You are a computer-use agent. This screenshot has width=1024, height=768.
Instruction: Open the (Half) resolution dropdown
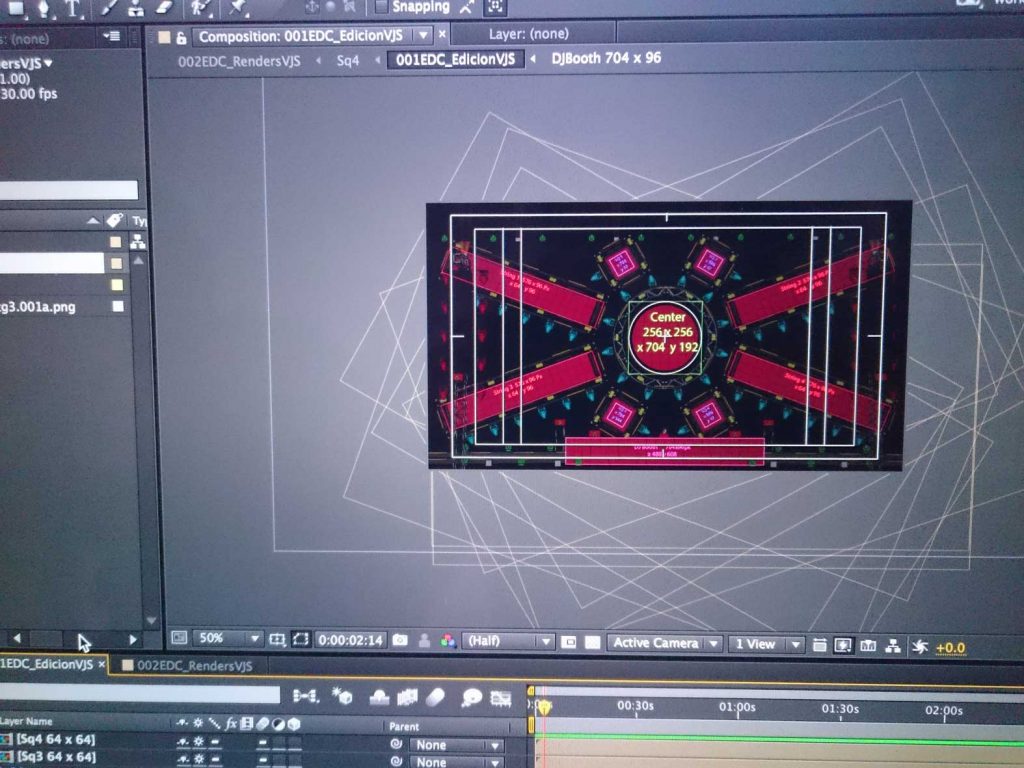click(x=508, y=641)
